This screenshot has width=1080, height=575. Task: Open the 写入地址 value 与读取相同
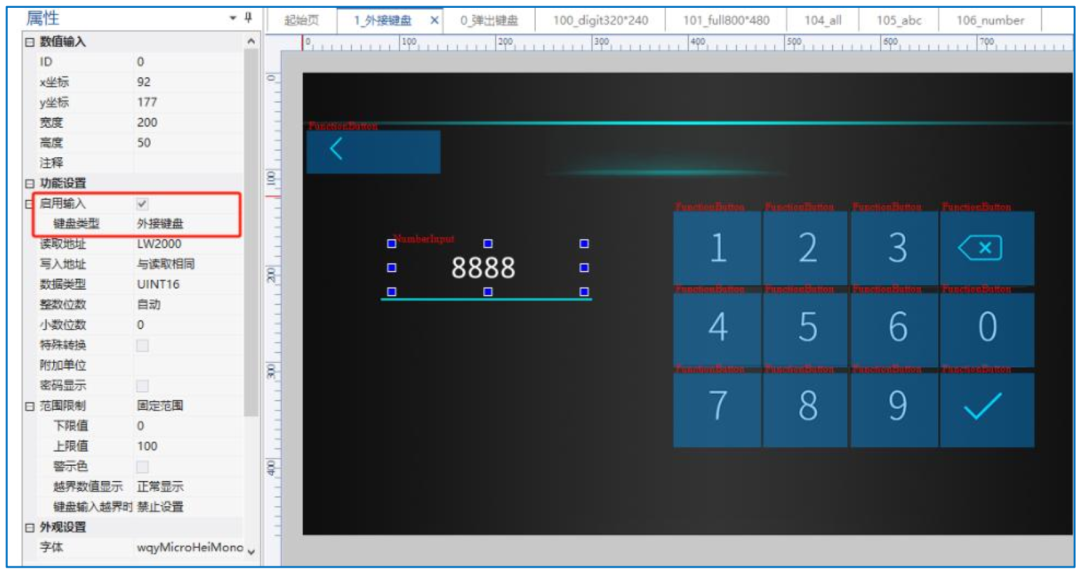click(165, 264)
